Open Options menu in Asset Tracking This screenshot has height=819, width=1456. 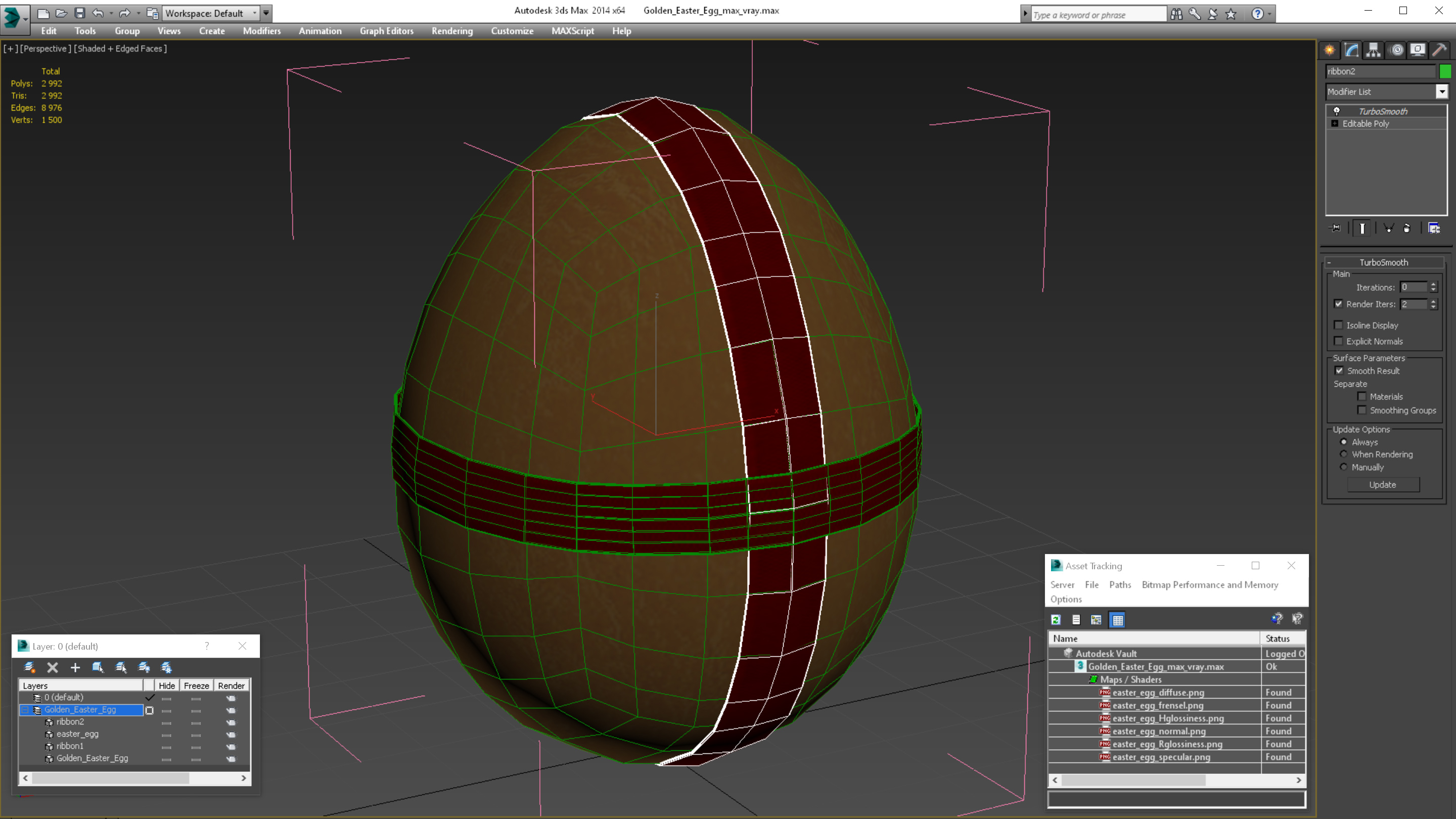point(1066,599)
